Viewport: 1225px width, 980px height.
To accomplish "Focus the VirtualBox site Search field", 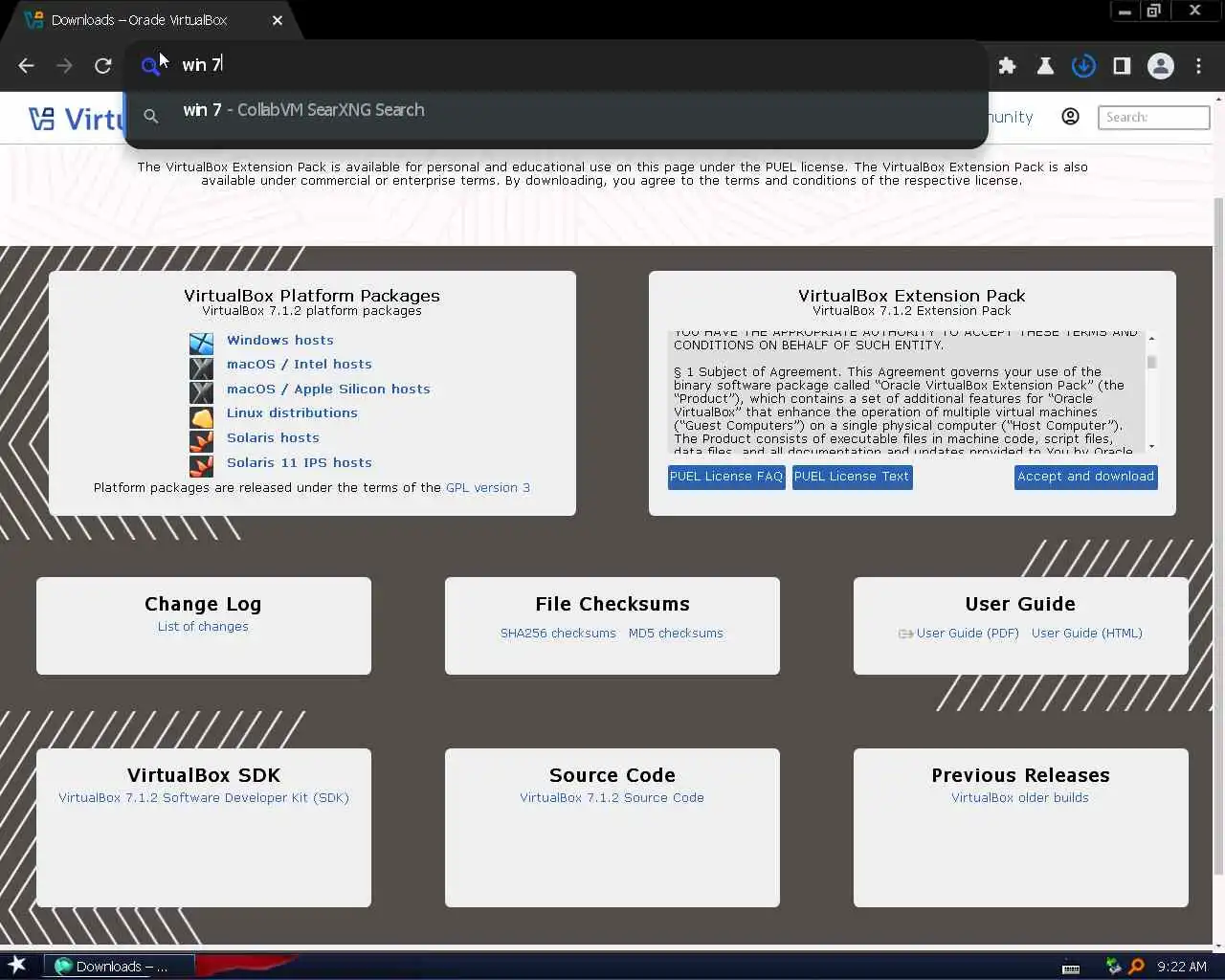I will 1153,117.
